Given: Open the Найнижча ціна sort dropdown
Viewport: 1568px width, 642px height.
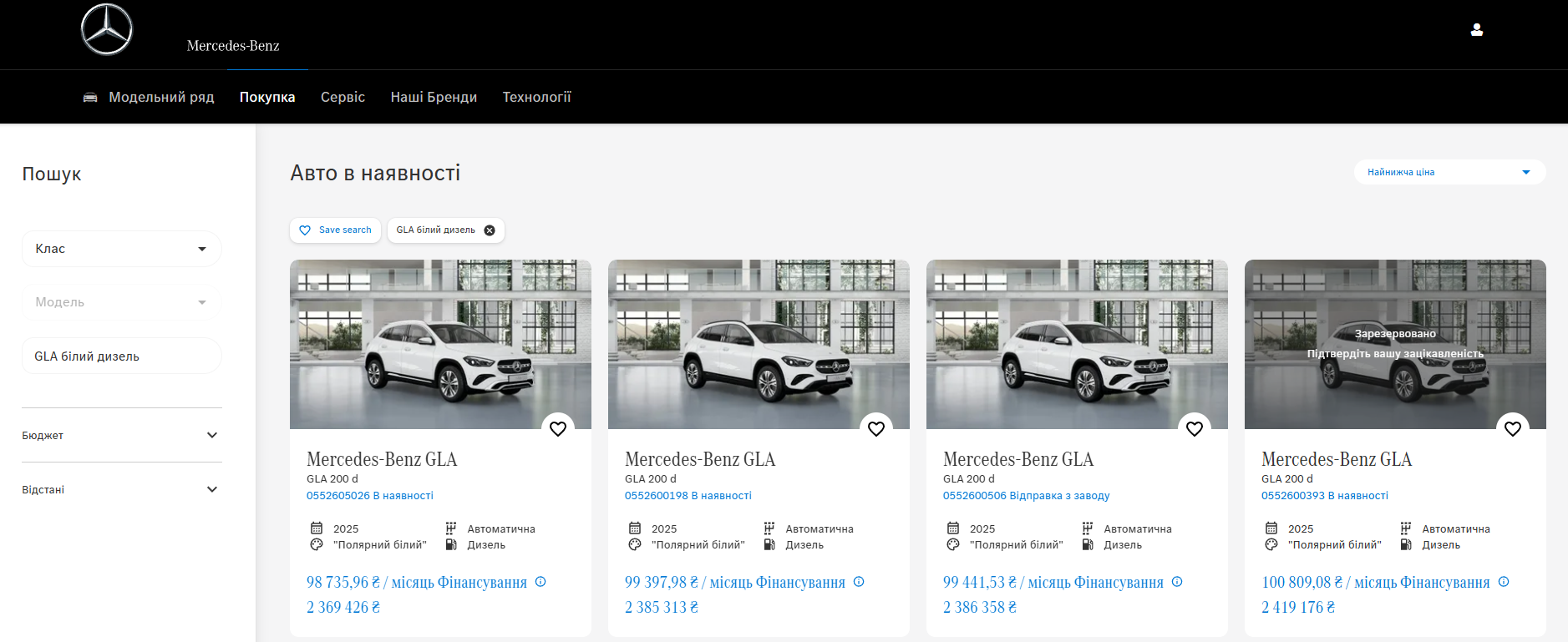Looking at the screenshot, I should pos(1449,172).
